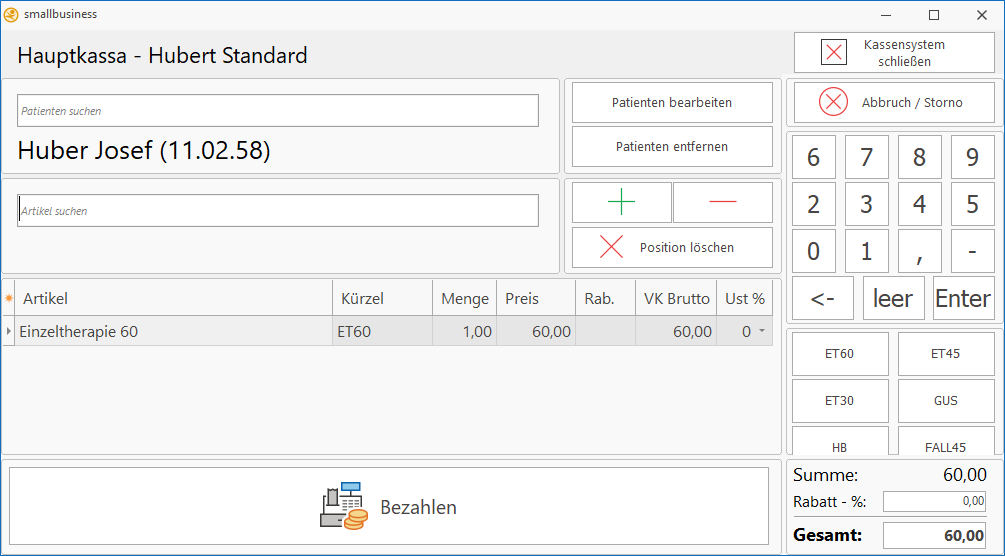Viewport: 1005px width, 556px height.
Task: Expand the Einzeltherapie 60 row indicator arrow
Action: click(x=9, y=331)
